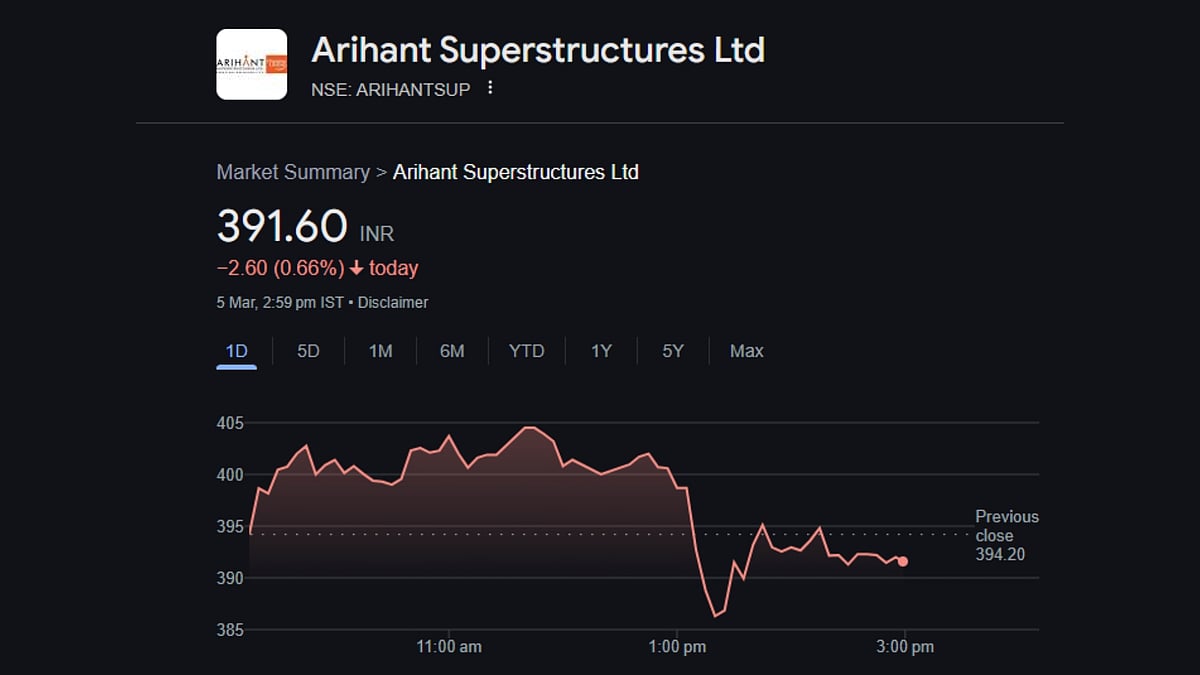
Task: Select the 6M time range tab
Action: (x=452, y=351)
